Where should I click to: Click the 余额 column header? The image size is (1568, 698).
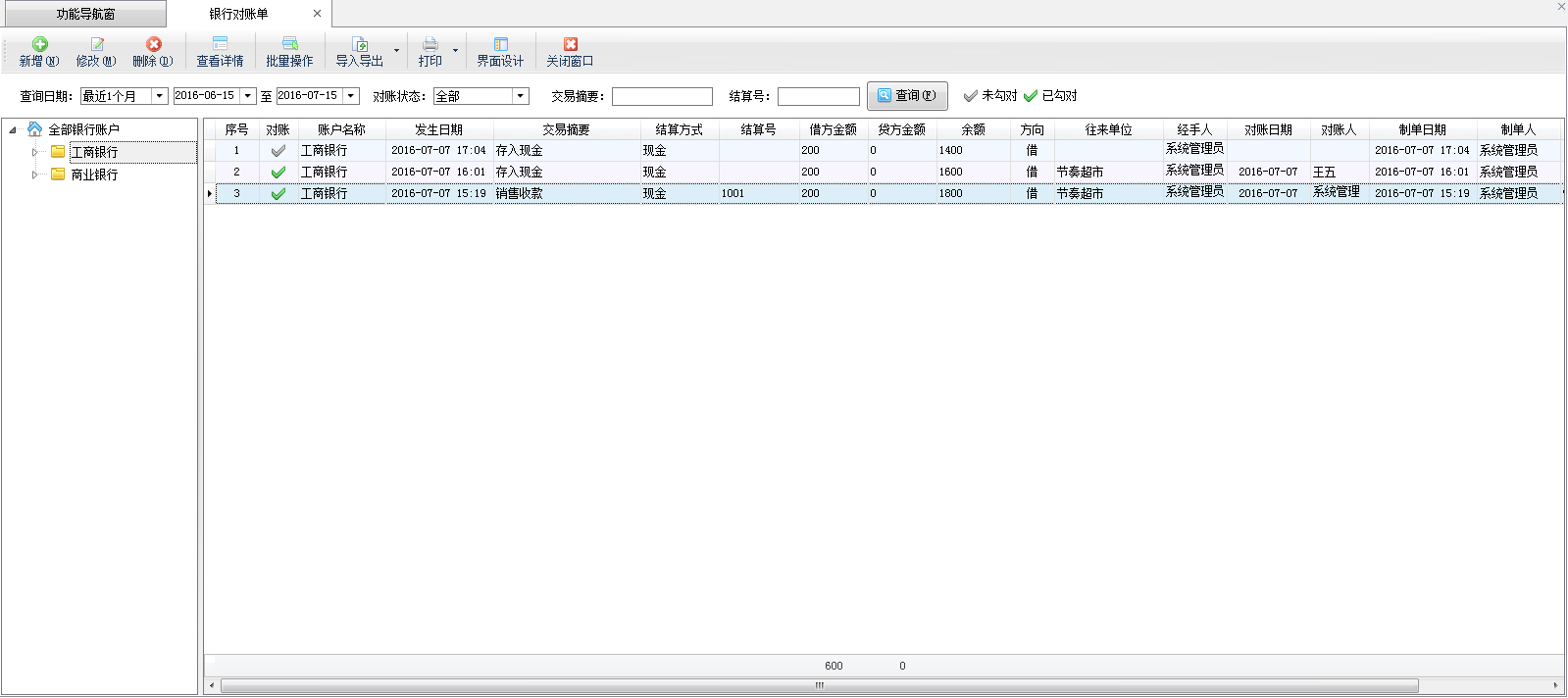click(x=973, y=129)
